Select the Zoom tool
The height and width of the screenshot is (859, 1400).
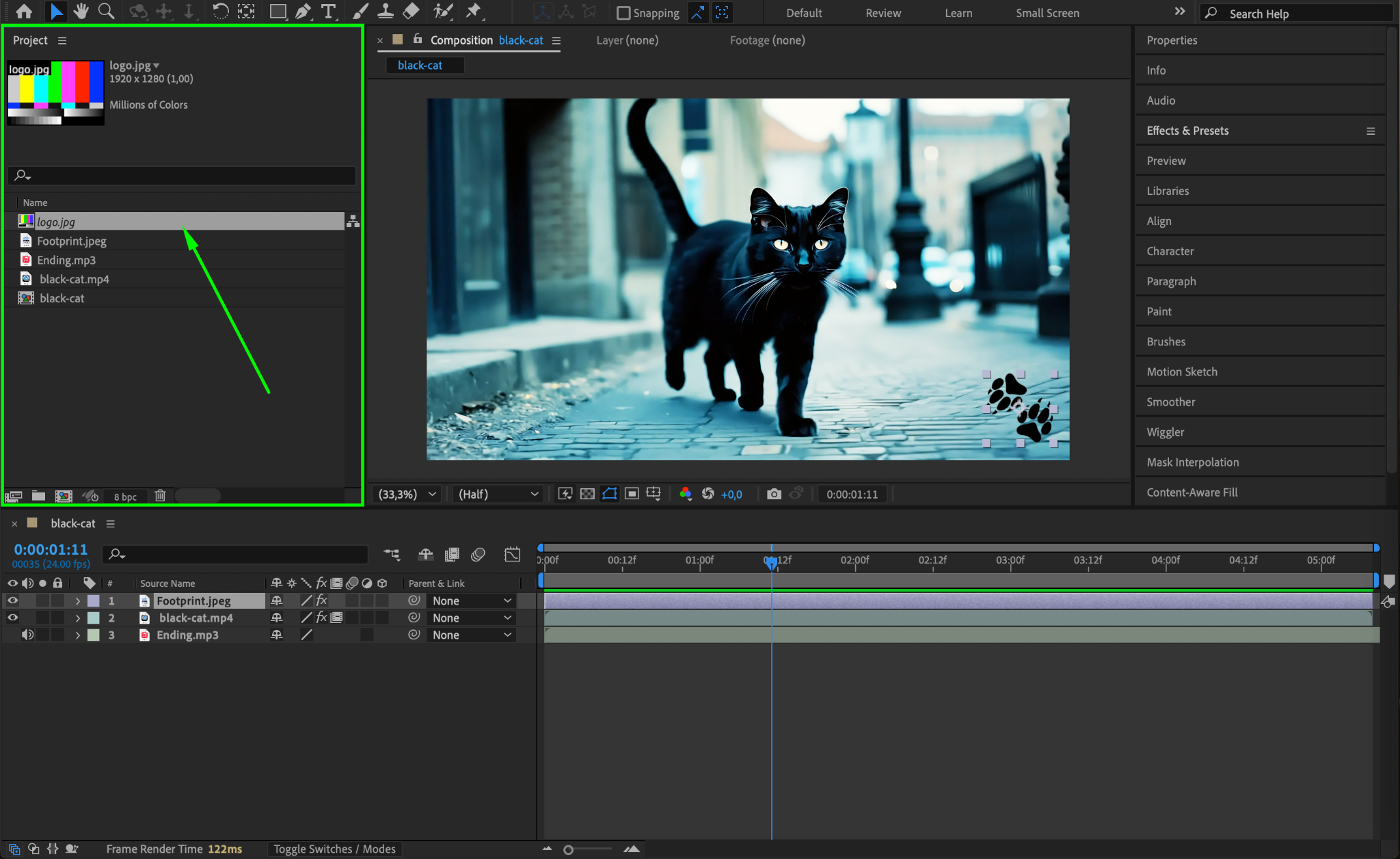click(x=106, y=12)
